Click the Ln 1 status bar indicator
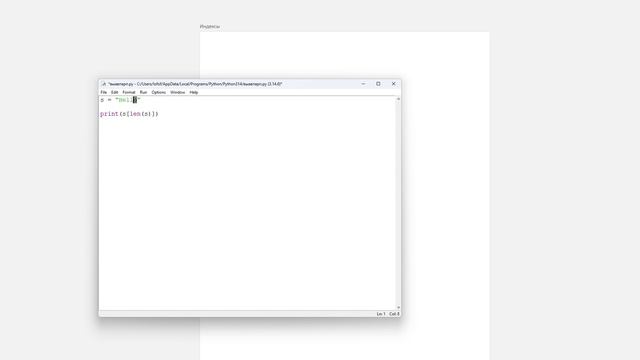The width and height of the screenshot is (640, 360). [381, 314]
